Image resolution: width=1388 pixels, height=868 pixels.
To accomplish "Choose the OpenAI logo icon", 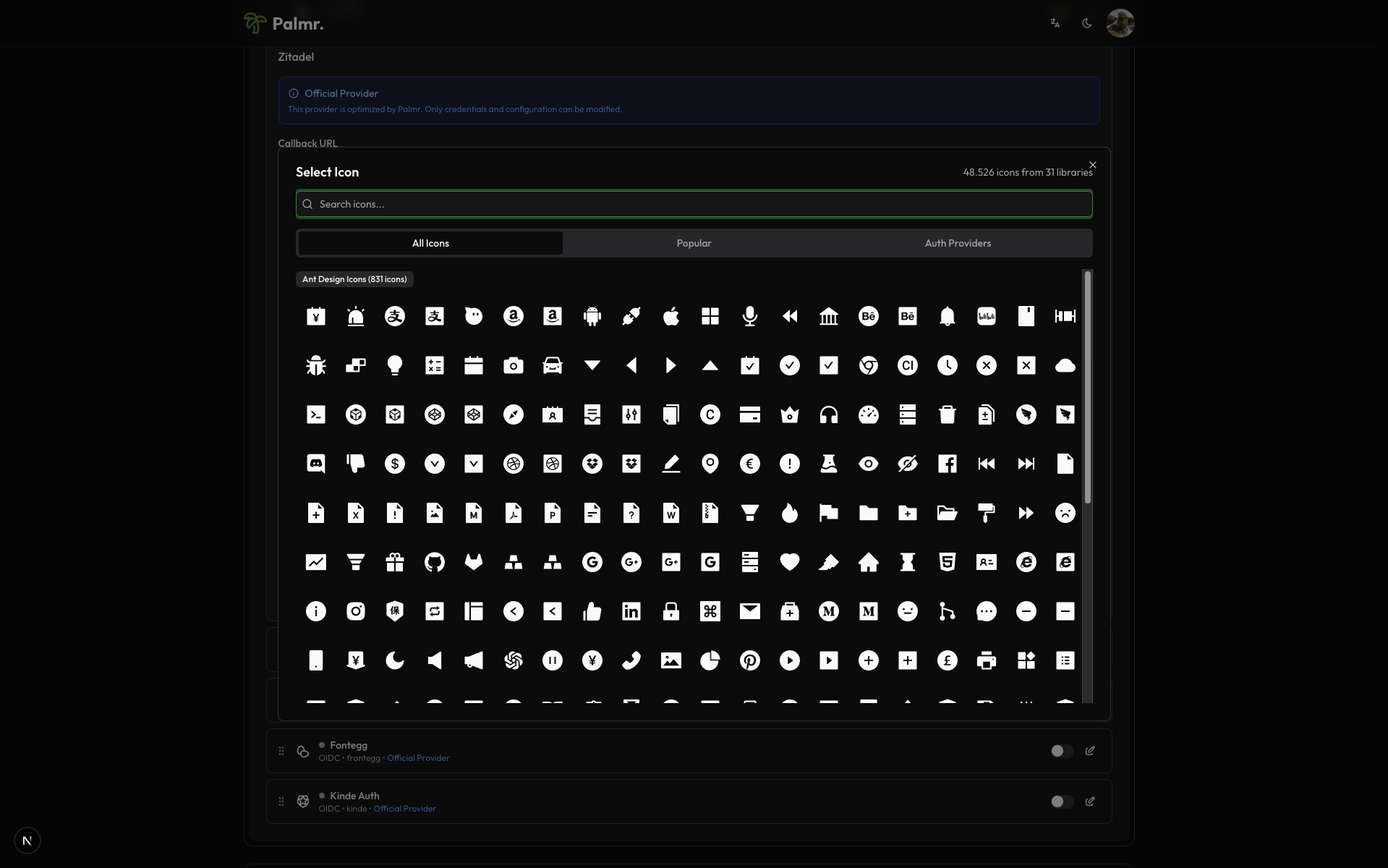I will coord(513,660).
